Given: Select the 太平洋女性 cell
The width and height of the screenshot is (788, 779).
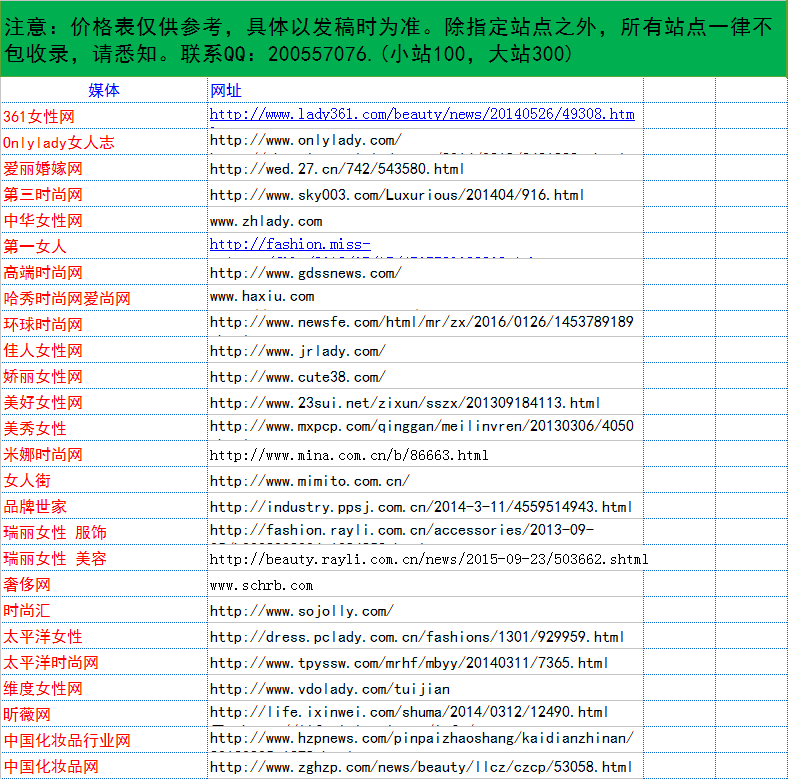Looking at the screenshot, I should click(104, 636).
